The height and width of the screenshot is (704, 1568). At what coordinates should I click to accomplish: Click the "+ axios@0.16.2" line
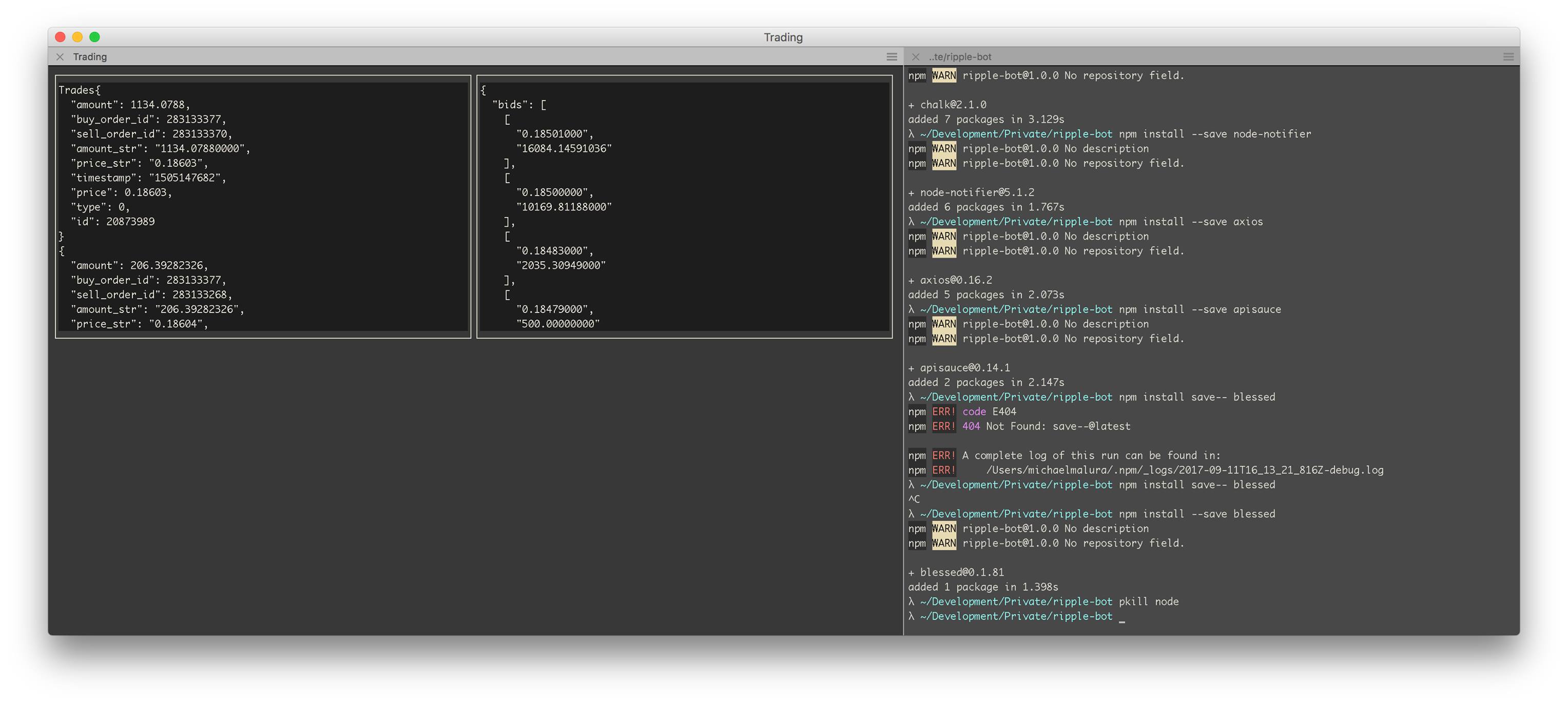[x=950, y=280]
